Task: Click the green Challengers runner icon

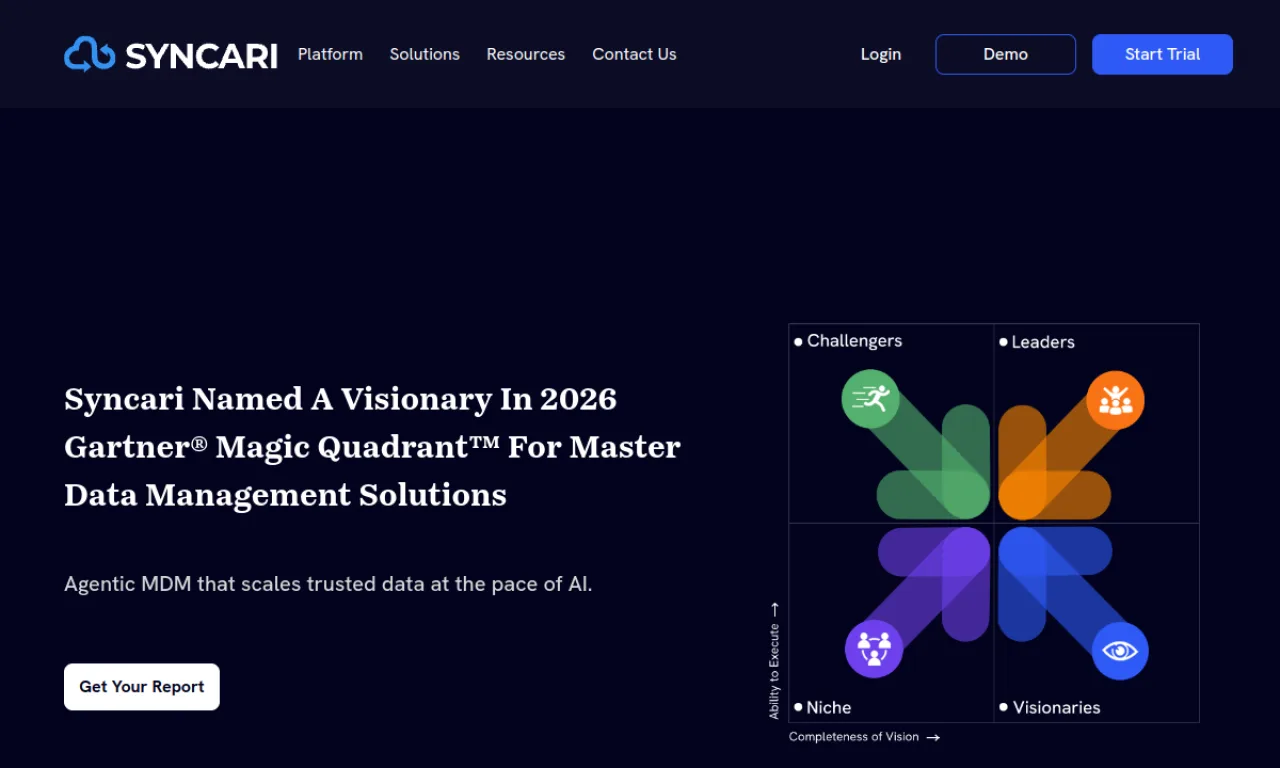Action: pos(871,399)
